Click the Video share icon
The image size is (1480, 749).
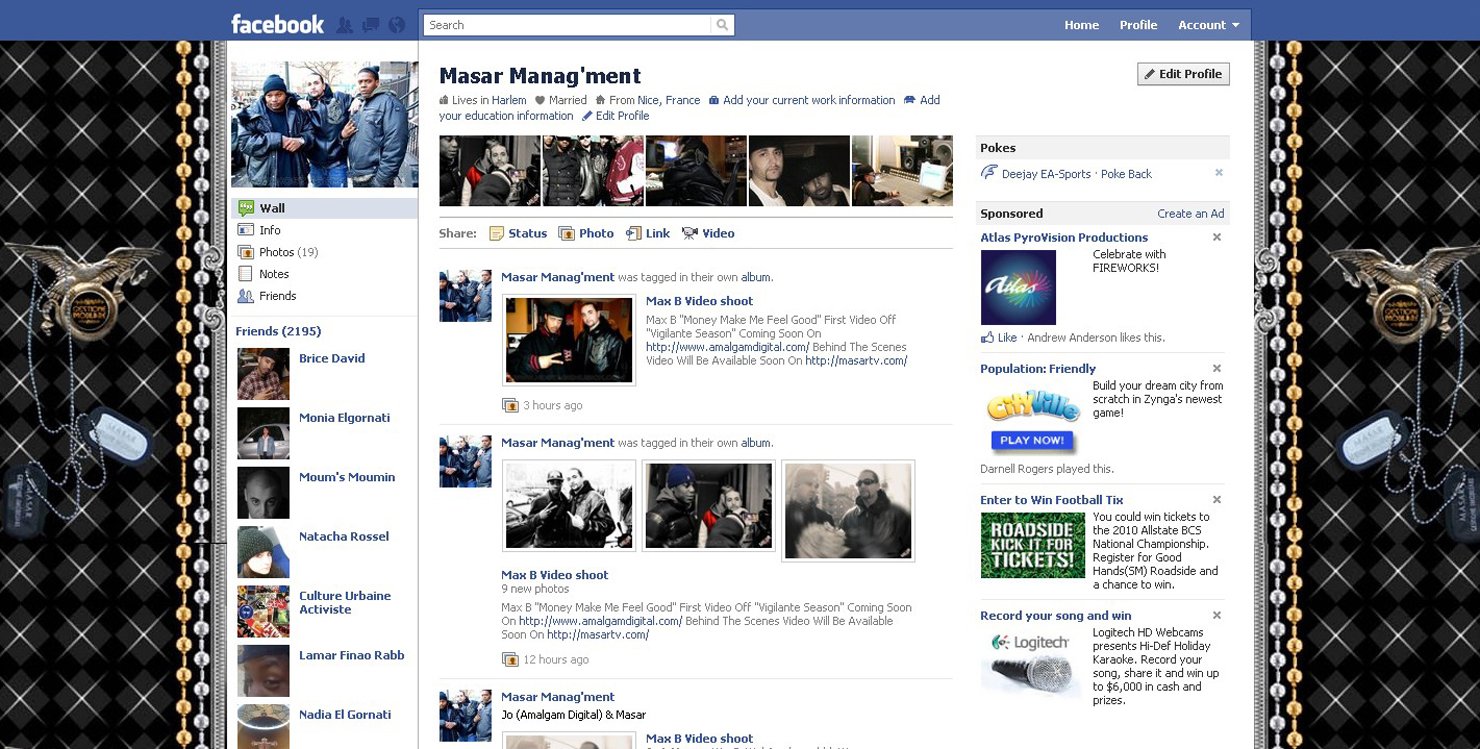690,233
